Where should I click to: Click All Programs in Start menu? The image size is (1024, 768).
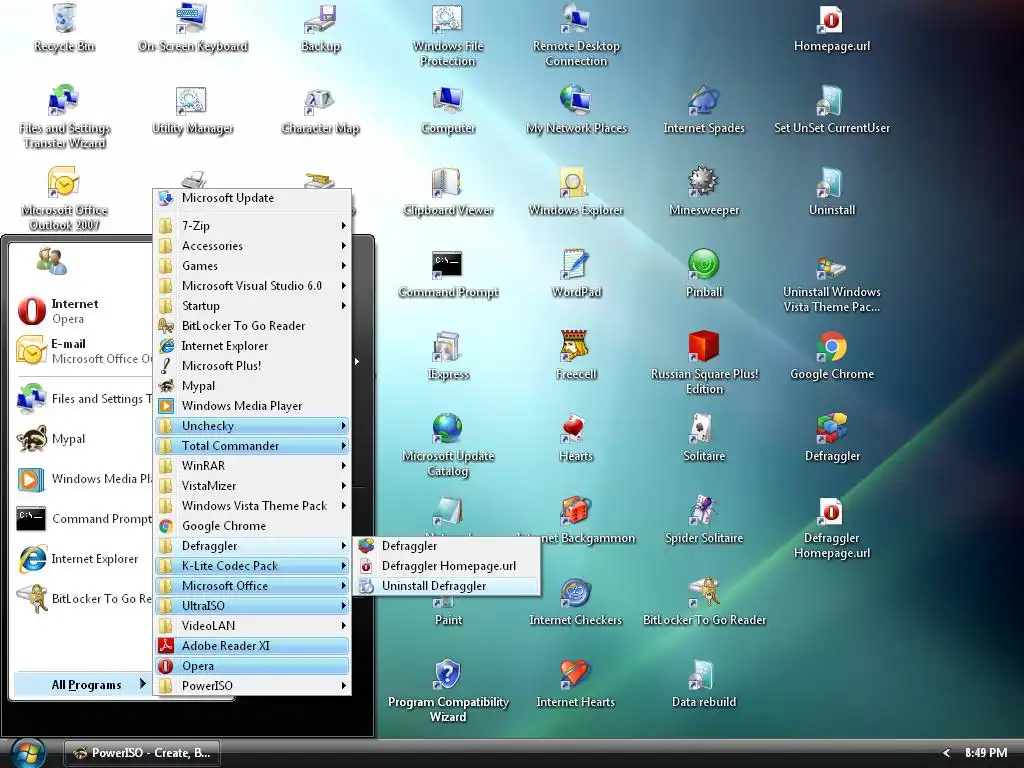point(82,684)
